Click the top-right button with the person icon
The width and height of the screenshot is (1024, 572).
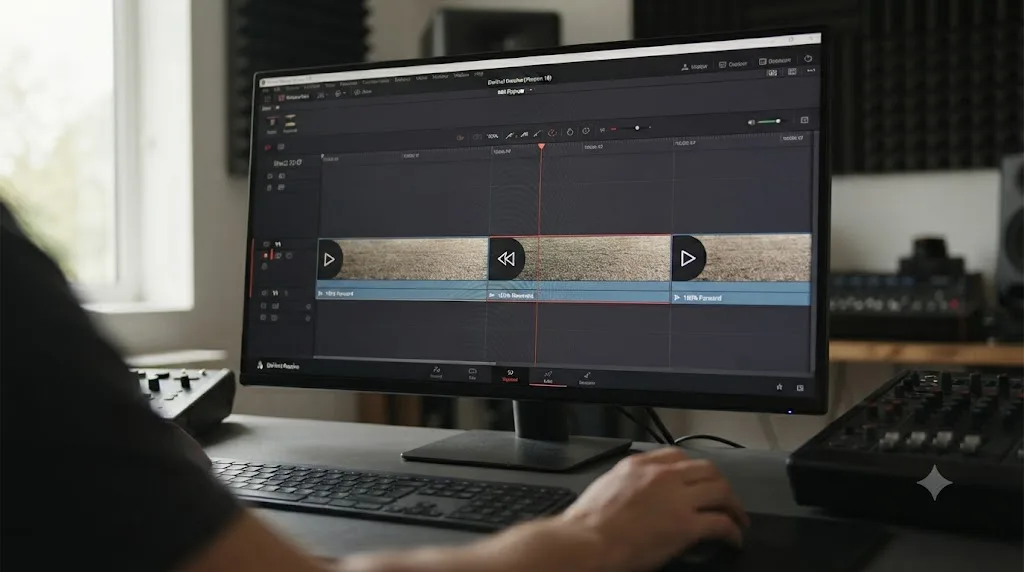pos(694,67)
